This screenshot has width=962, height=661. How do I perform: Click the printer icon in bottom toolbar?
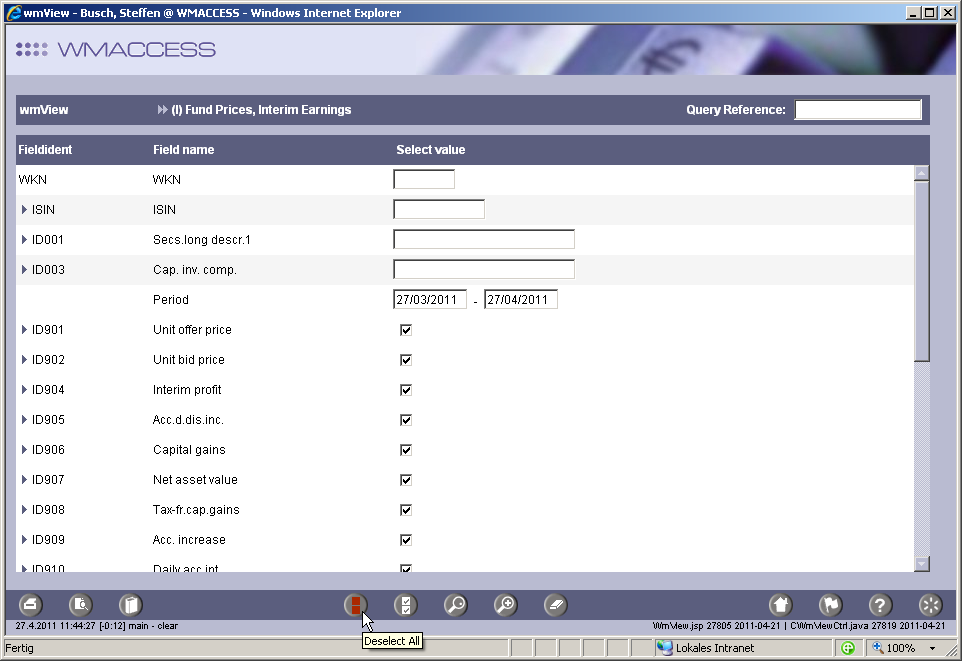[x=31, y=605]
